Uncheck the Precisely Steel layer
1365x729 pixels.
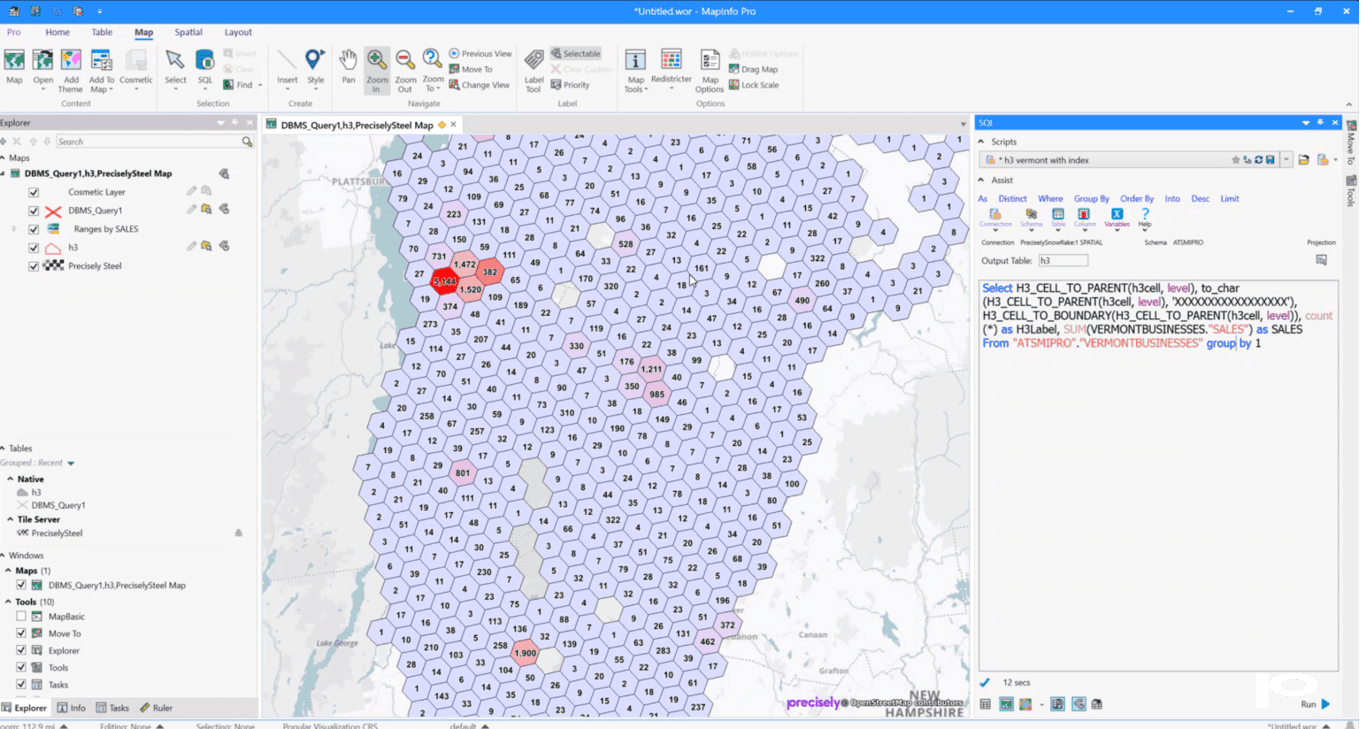[34, 266]
